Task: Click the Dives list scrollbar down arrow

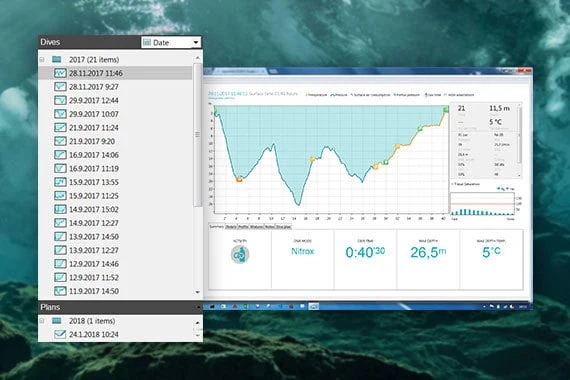Action: pos(197,292)
